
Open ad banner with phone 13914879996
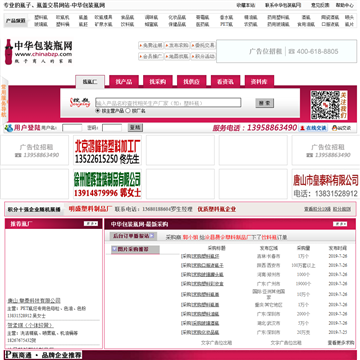pos(107,184)
